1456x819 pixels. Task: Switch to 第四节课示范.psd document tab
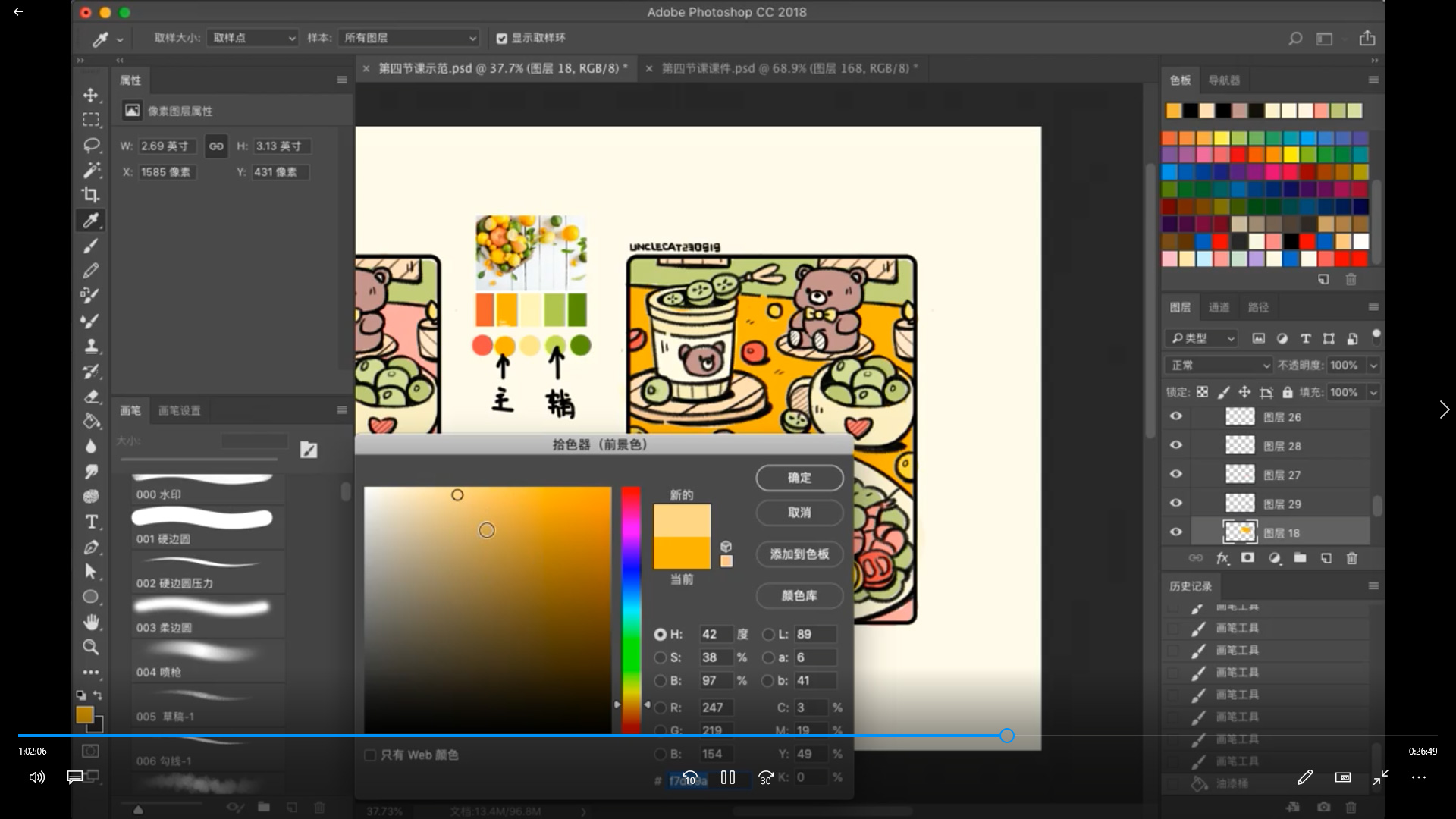click(x=503, y=68)
